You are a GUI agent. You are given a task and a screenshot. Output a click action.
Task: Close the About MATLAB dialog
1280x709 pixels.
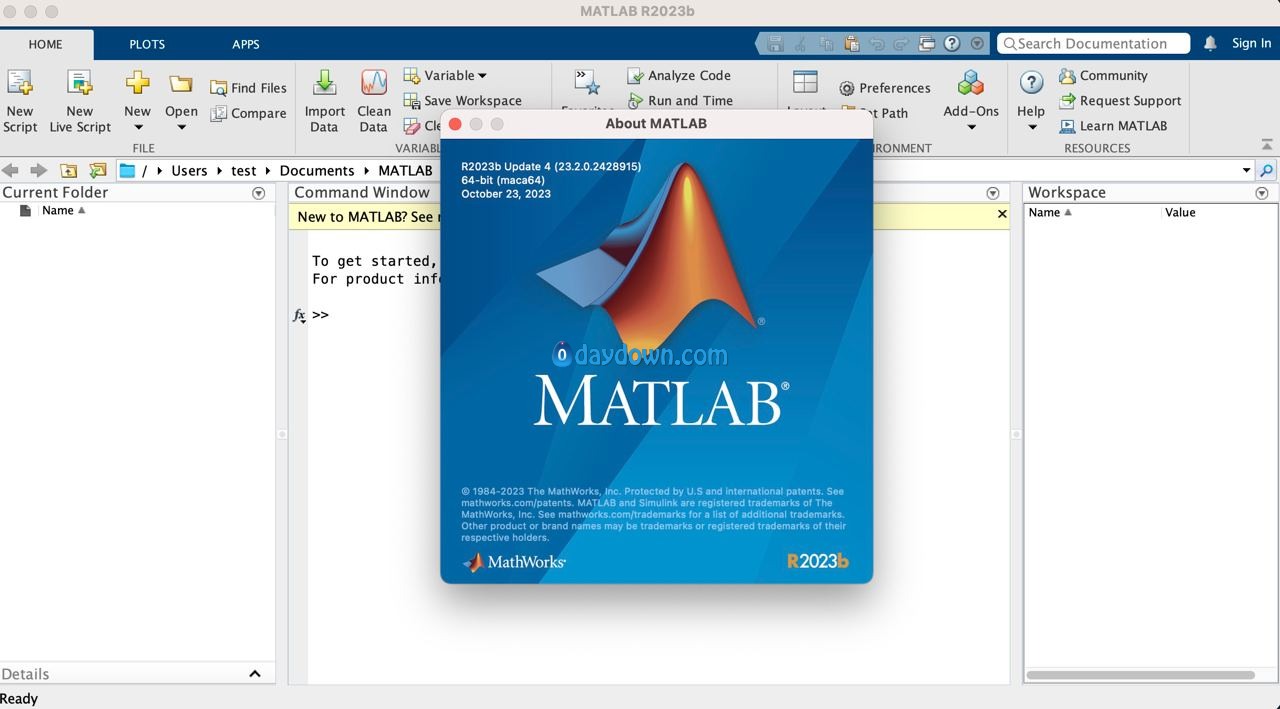point(455,124)
